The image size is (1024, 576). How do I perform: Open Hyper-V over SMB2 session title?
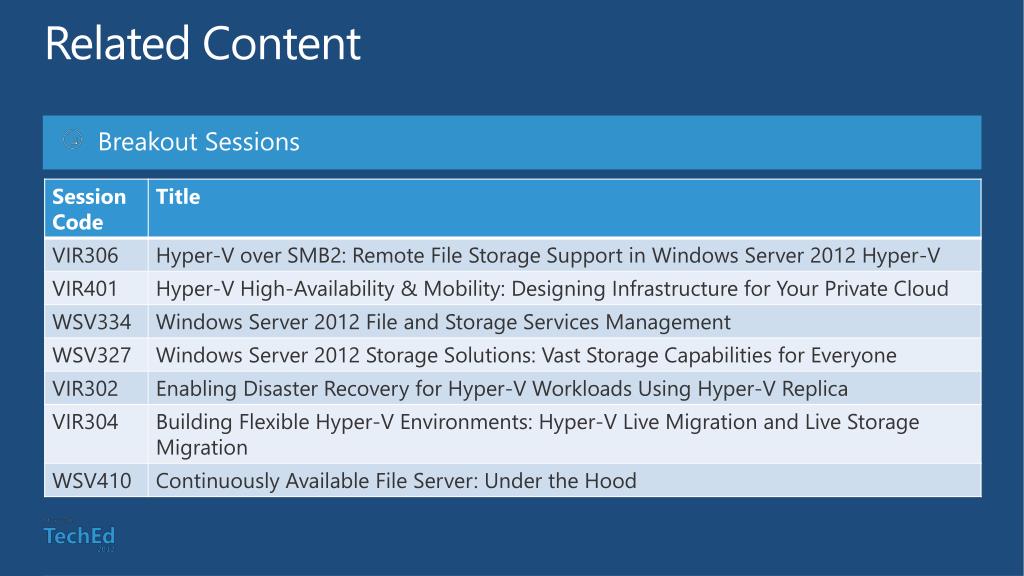[x=548, y=255]
